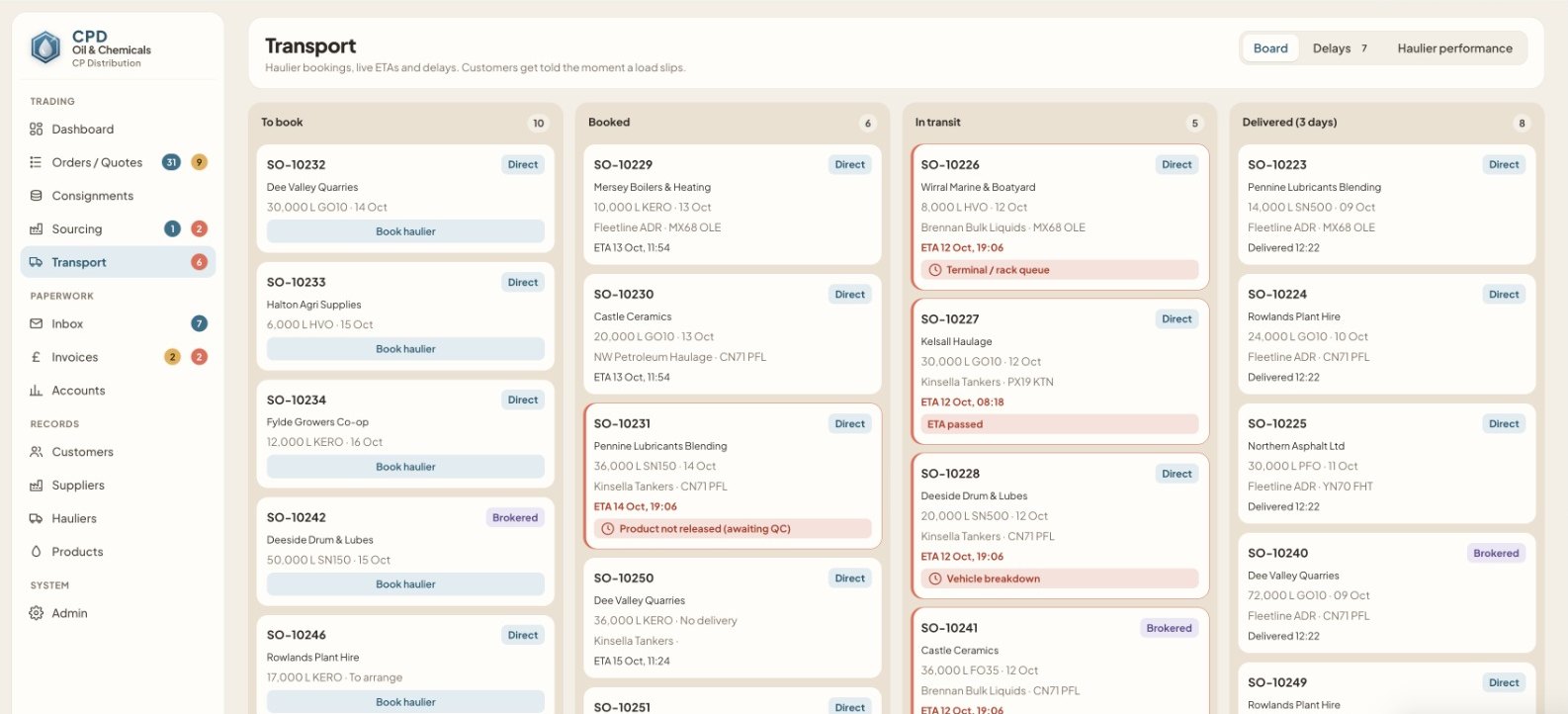Open Consignments in the sidebar
This screenshot has width=1568, height=714.
coord(118,196)
